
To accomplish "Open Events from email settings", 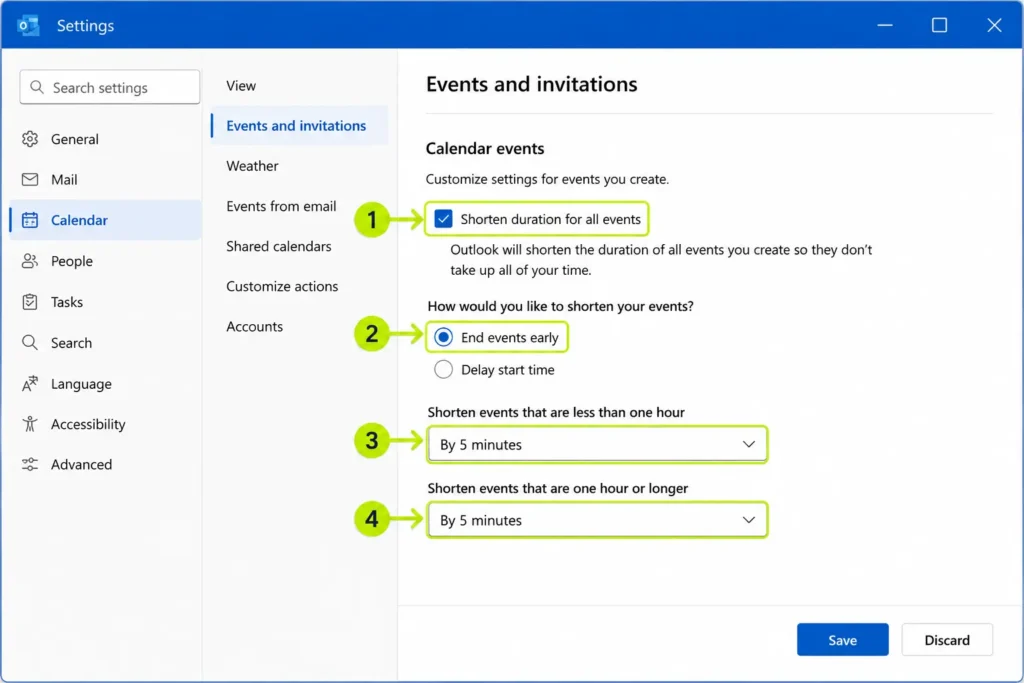I will click(x=281, y=206).
